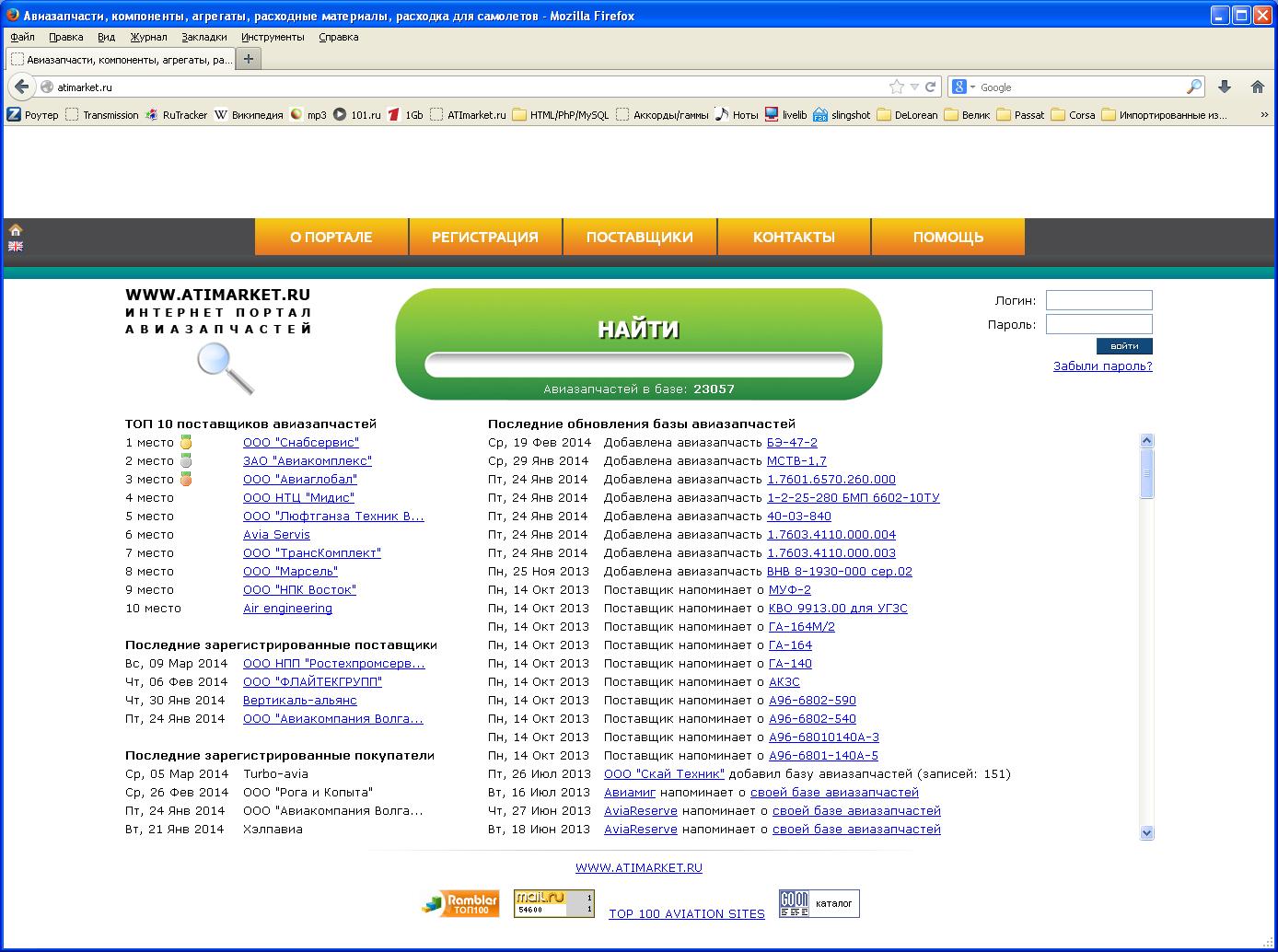The image size is (1278, 952).
Task: Open the RuTracker bookmark
Action: click(x=177, y=115)
